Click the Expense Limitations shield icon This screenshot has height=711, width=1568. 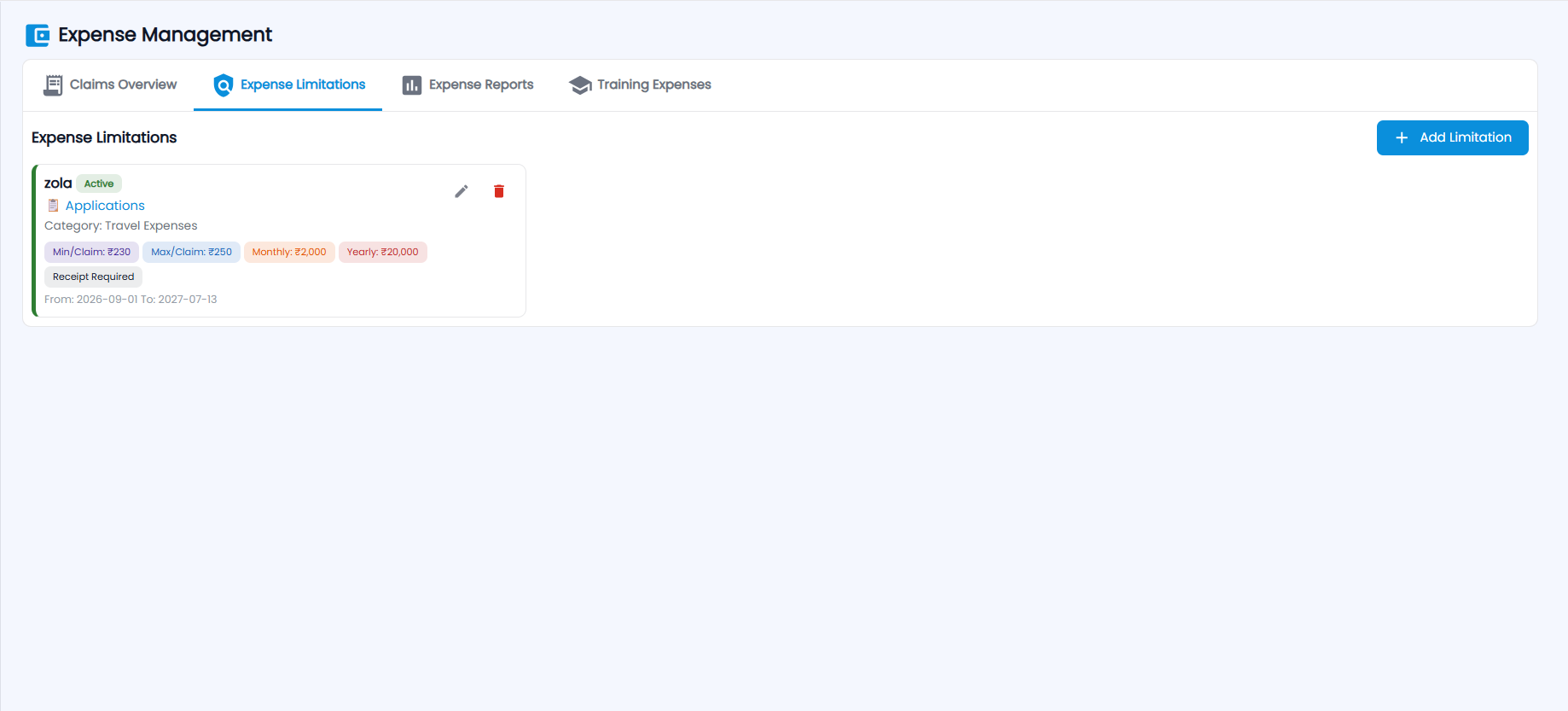tap(224, 85)
